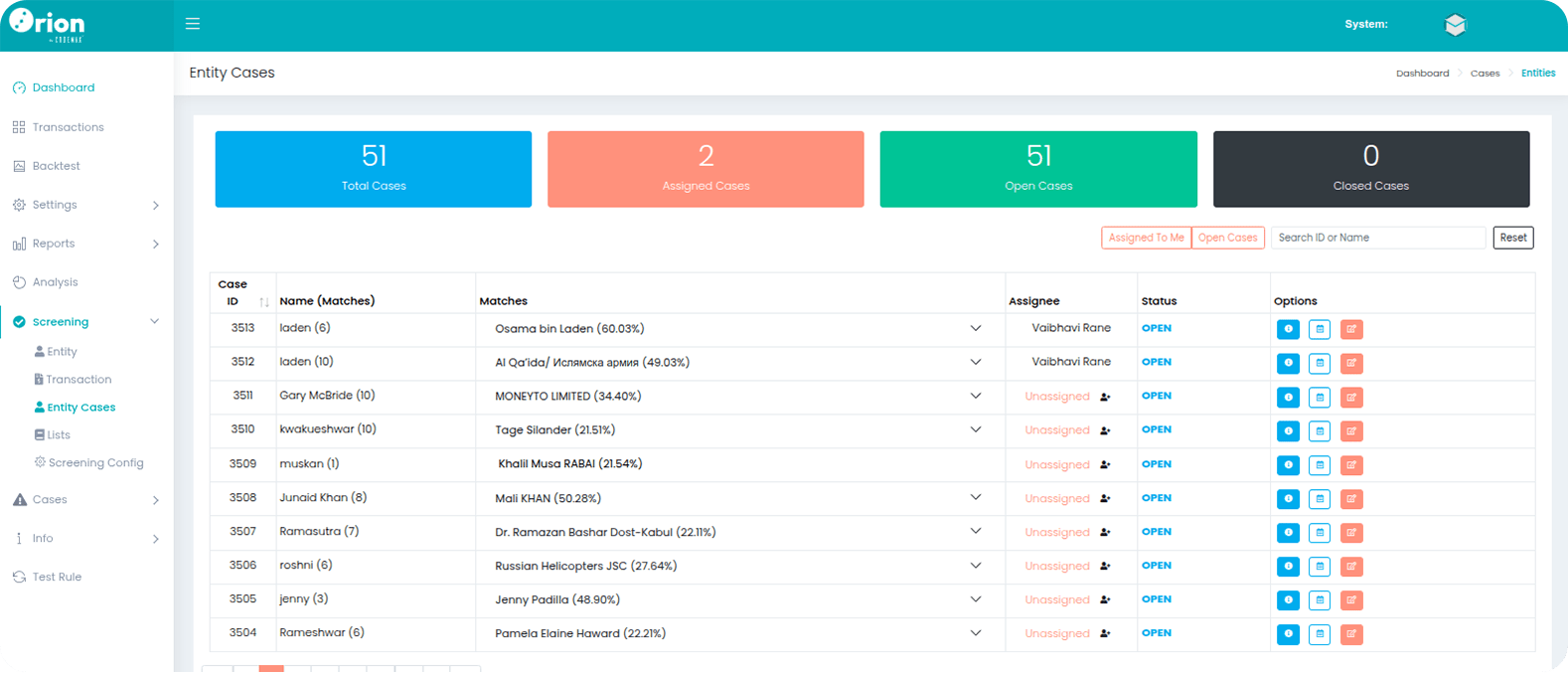
Task: Toggle the Assigned To Me filter
Action: (1146, 238)
